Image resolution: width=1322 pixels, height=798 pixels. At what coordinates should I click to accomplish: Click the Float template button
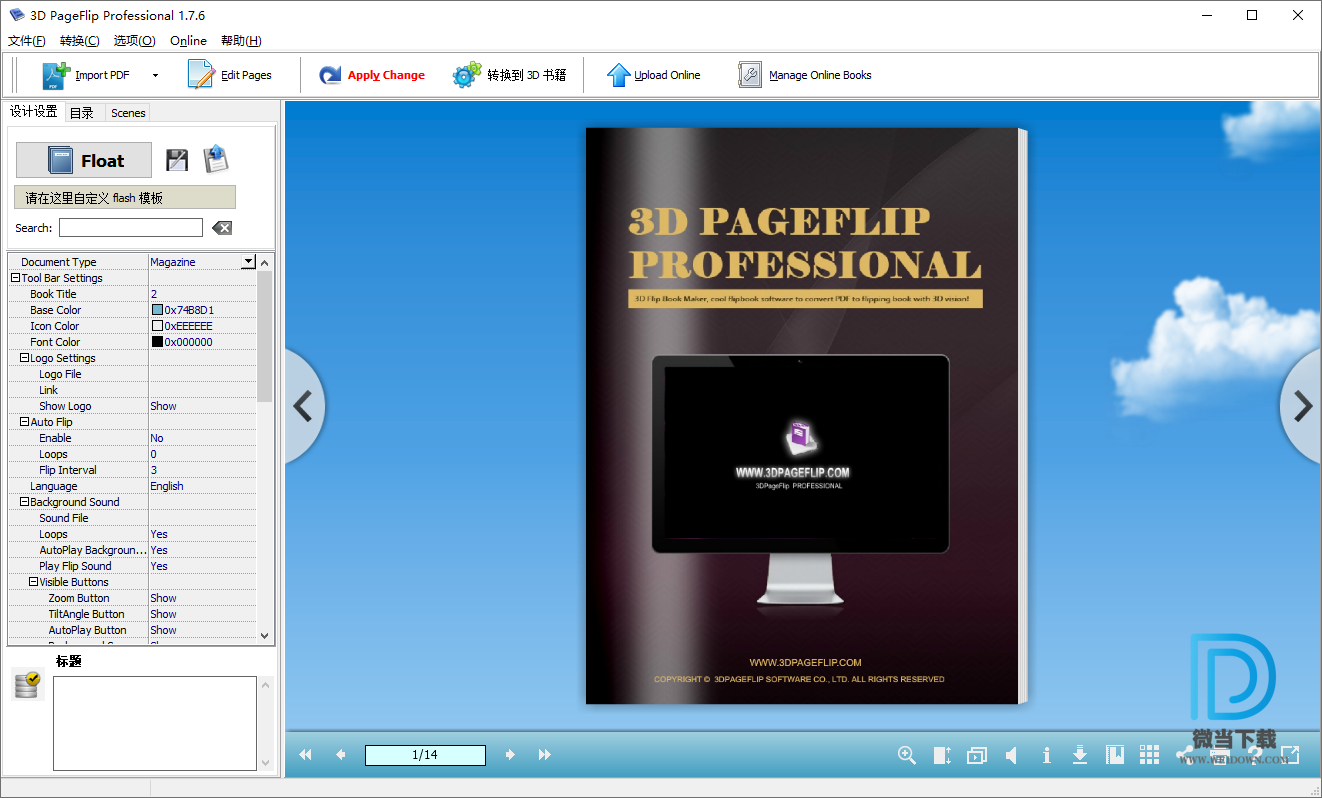pyautogui.click(x=84, y=160)
